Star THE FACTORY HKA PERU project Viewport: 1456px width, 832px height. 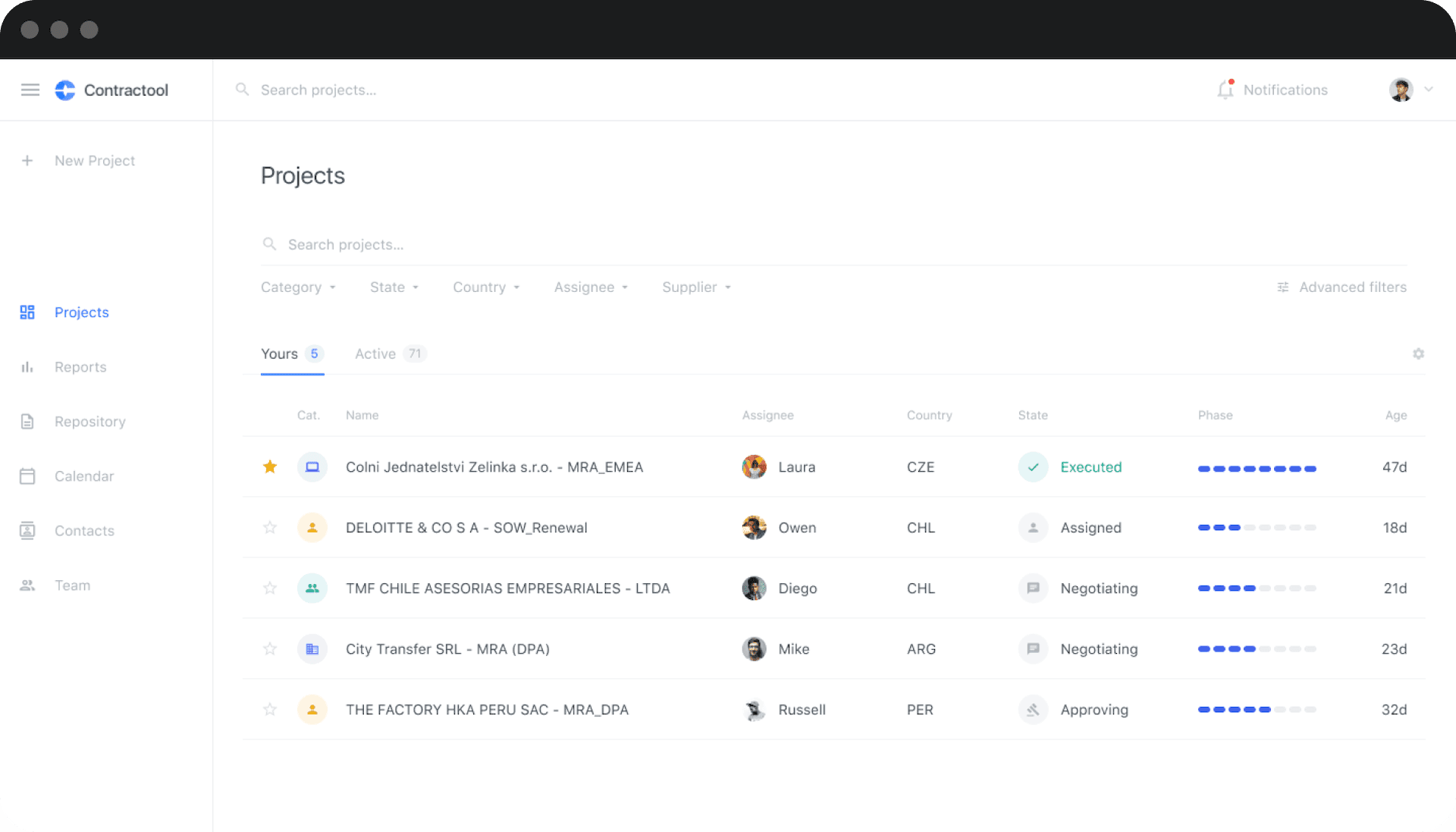click(270, 709)
